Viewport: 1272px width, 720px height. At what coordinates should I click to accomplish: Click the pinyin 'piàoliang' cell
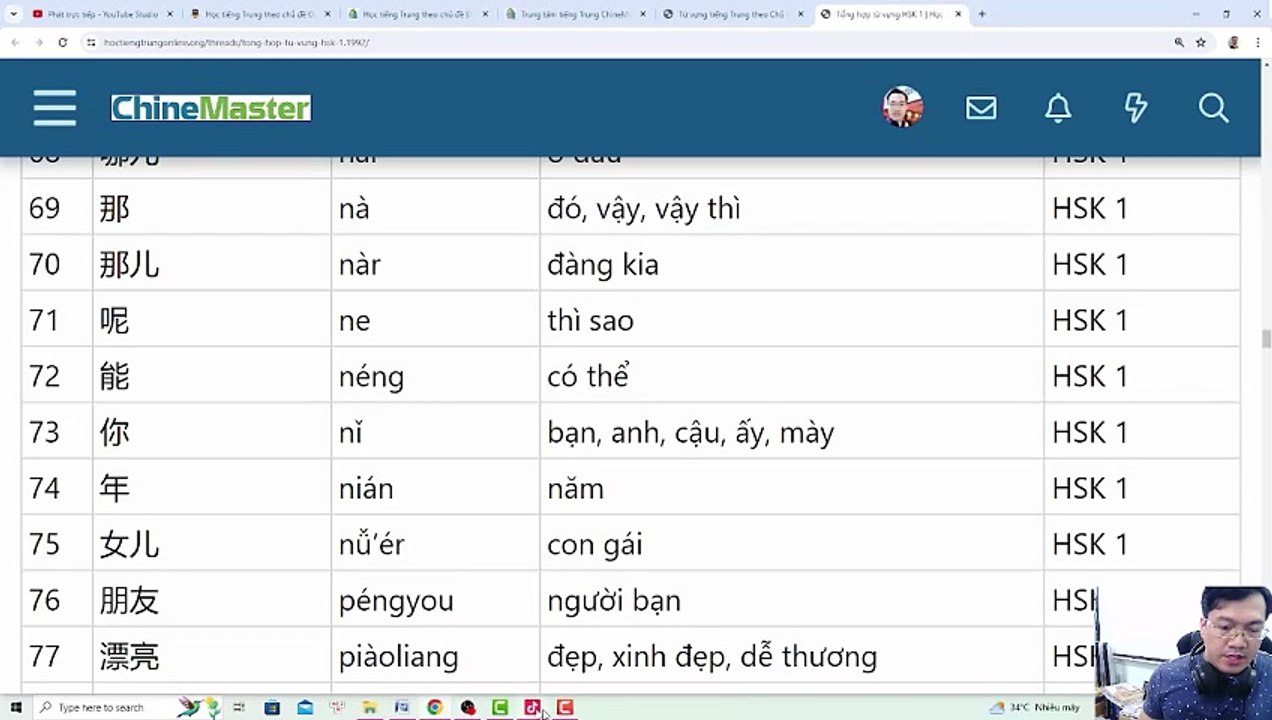coord(435,656)
